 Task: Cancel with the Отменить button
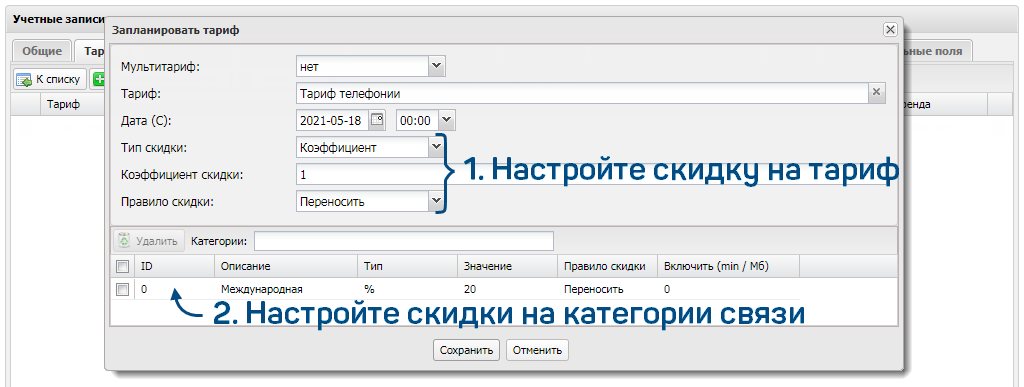[x=537, y=350]
